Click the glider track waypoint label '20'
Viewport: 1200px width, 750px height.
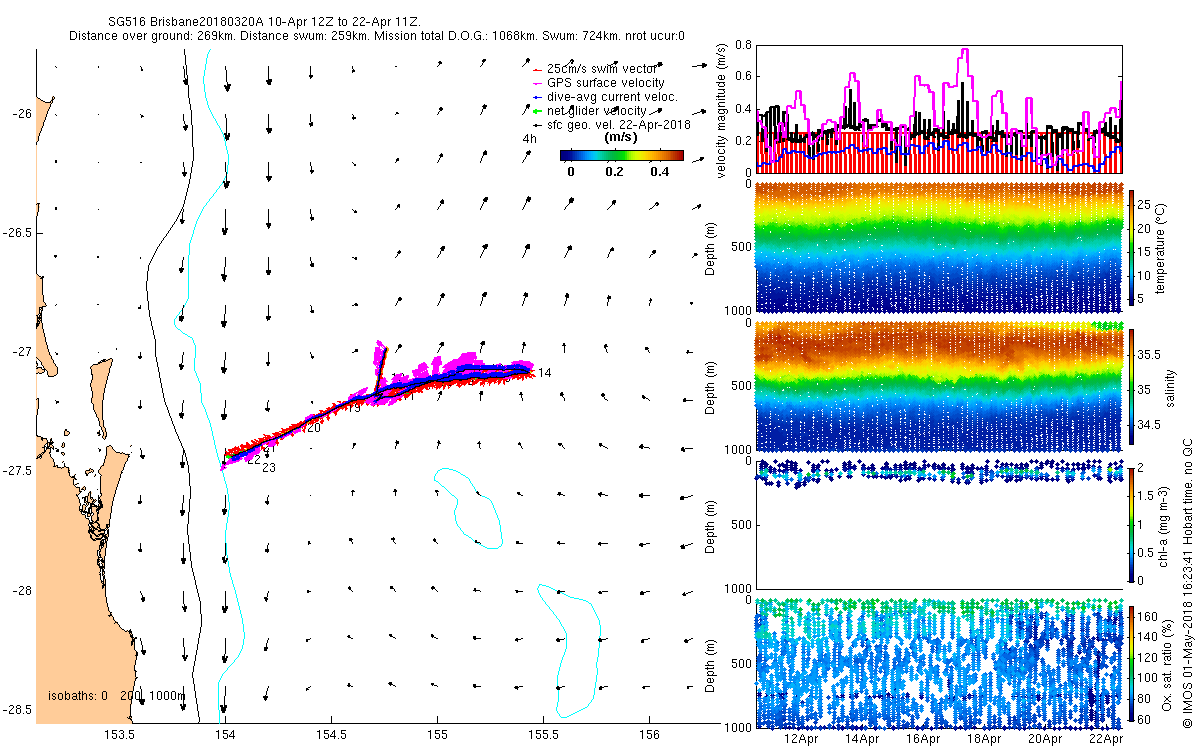pos(313,428)
